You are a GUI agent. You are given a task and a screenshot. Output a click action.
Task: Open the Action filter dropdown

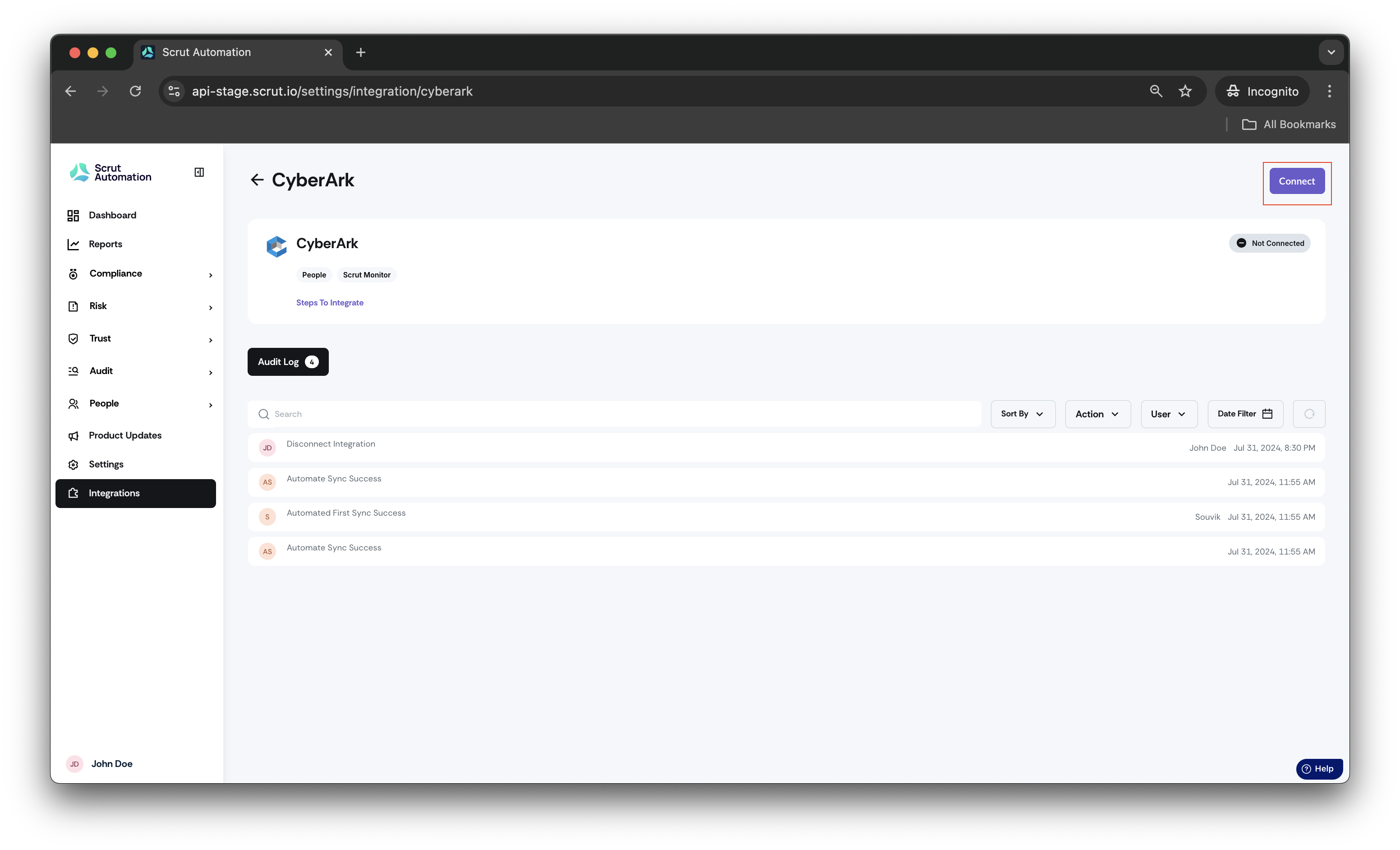(1098, 414)
